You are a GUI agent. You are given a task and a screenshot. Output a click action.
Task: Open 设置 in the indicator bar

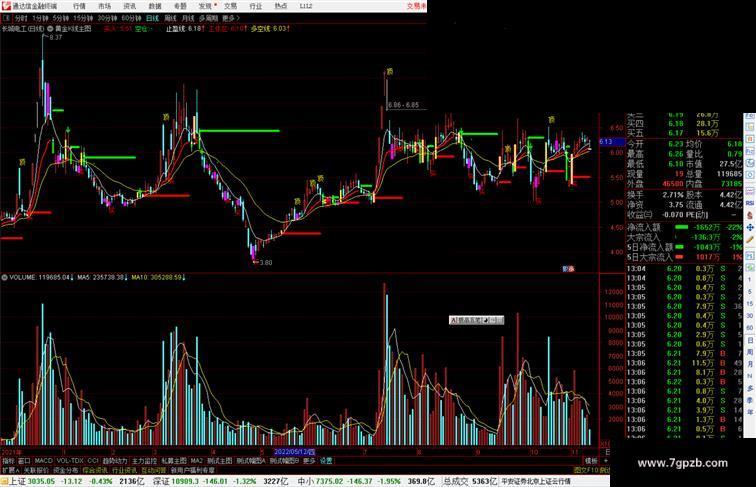click(326, 461)
